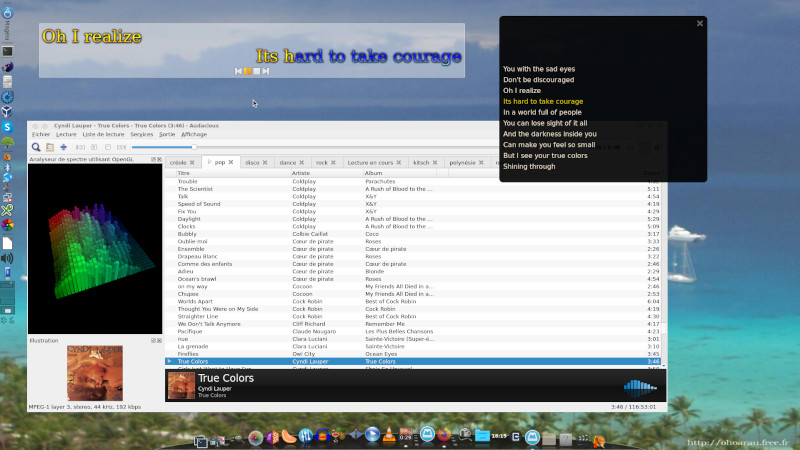Open VLC from the bottom dock
The image size is (800, 450).
(388, 436)
